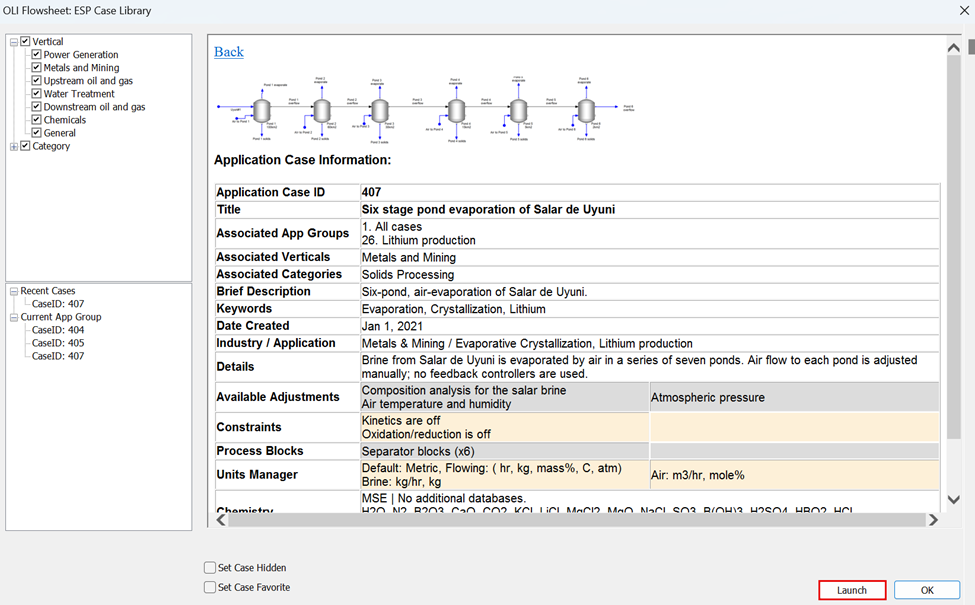Select the Pond 5 separator block icon
This screenshot has height=605, width=975.
(x=517, y=110)
